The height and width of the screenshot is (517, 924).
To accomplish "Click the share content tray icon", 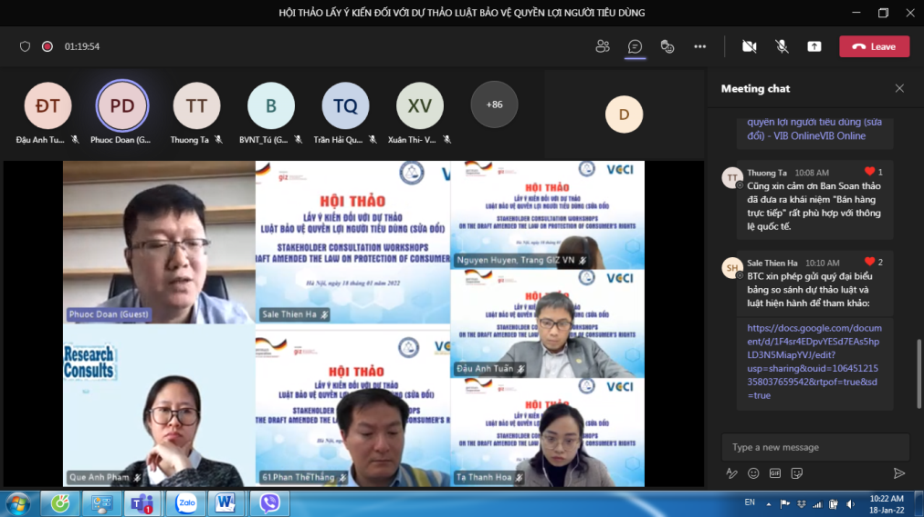I will 814,46.
